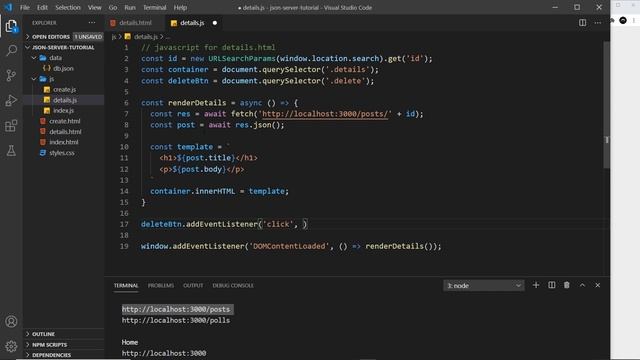Open the Source Control view
The width and height of the screenshot is (640, 360).
point(11,76)
